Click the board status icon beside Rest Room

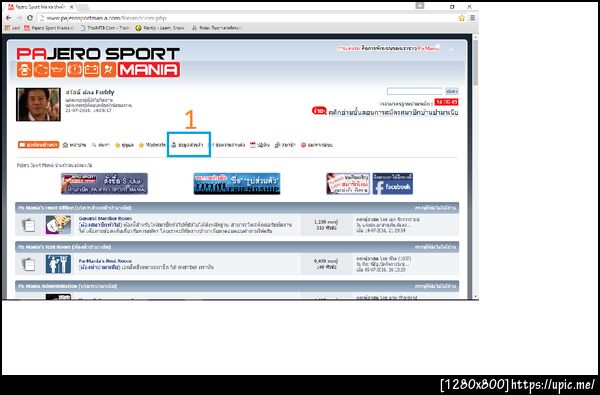pos(29,264)
